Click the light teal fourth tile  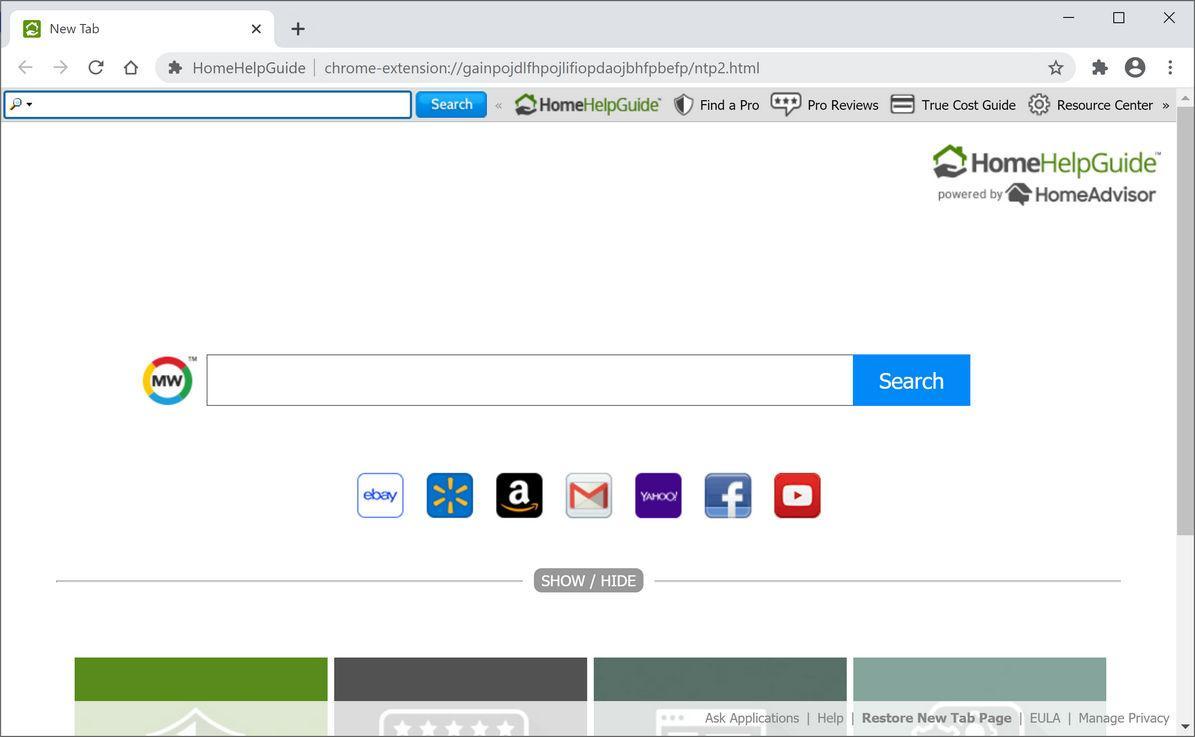(979, 695)
